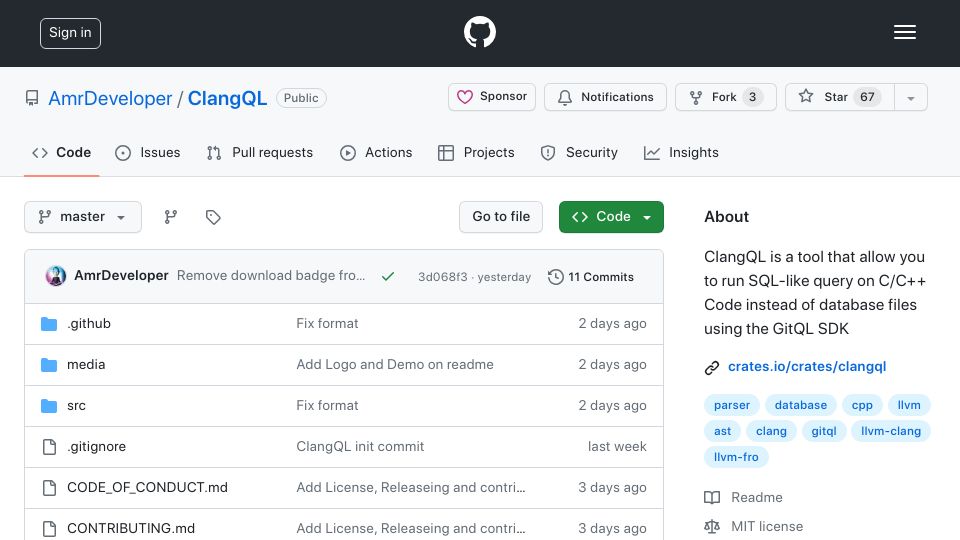Click the CODE_OF_CONDUCT.md file icon

(50, 488)
